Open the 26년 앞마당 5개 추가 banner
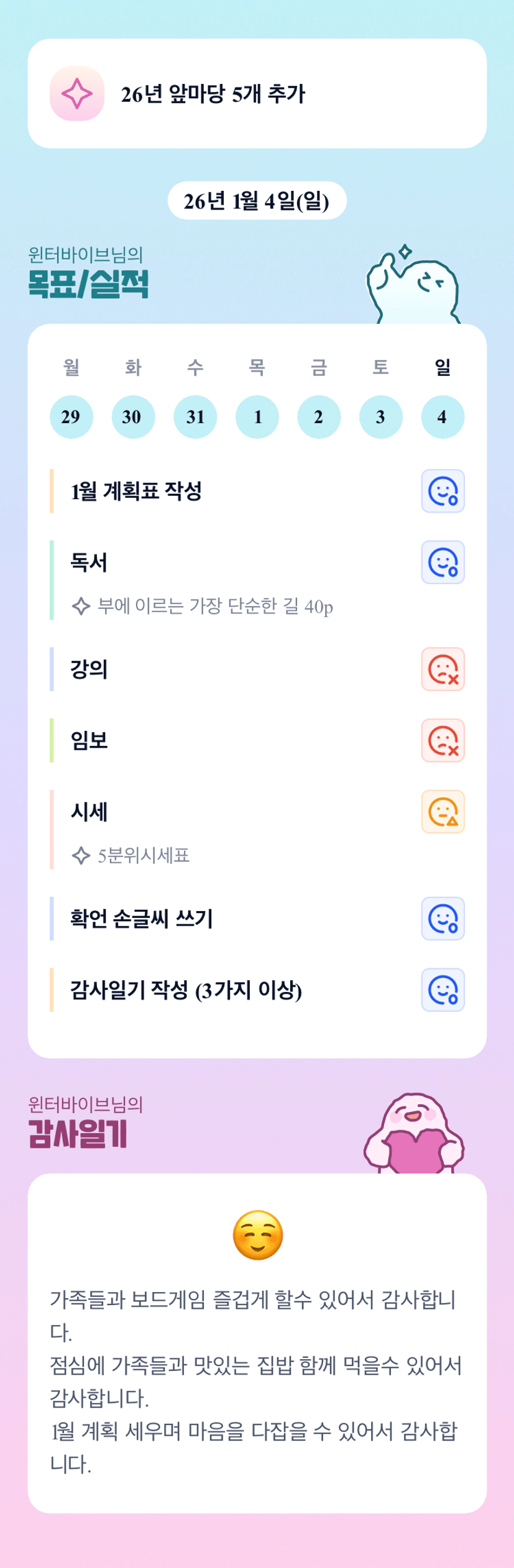The height and width of the screenshot is (1568, 514). [x=257, y=94]
